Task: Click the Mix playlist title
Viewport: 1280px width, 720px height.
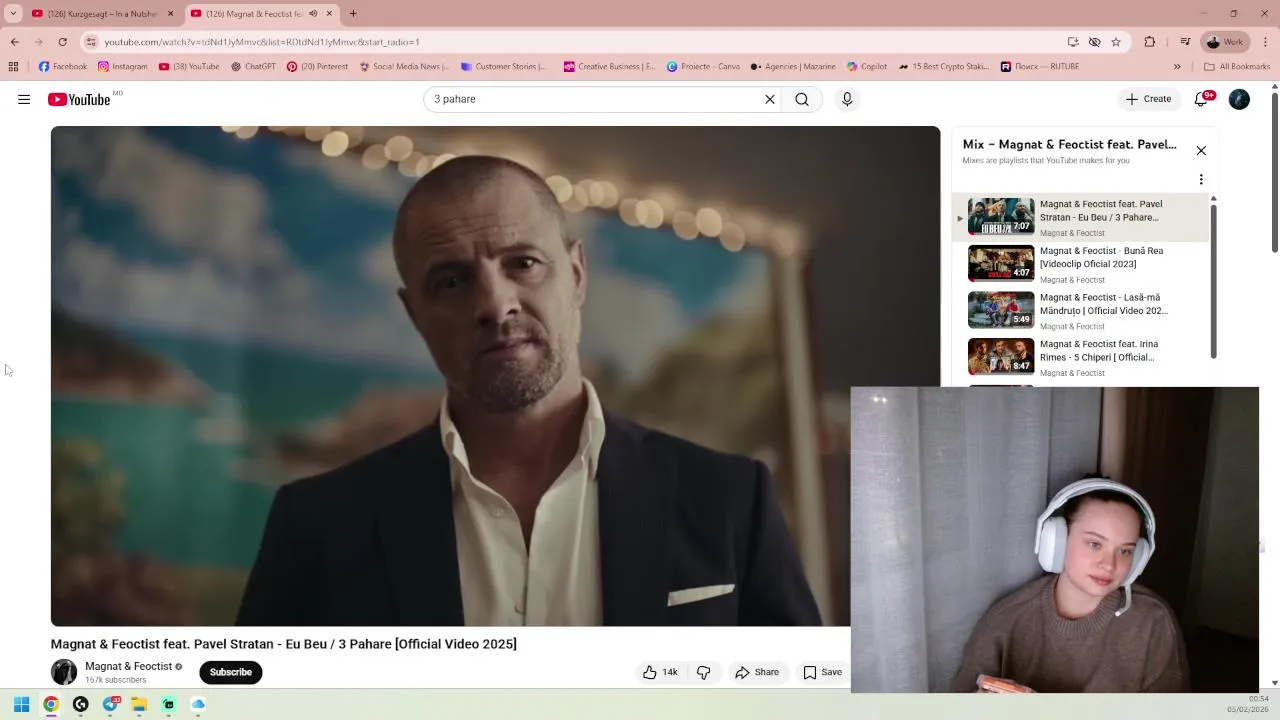Action: [1069, 144]
